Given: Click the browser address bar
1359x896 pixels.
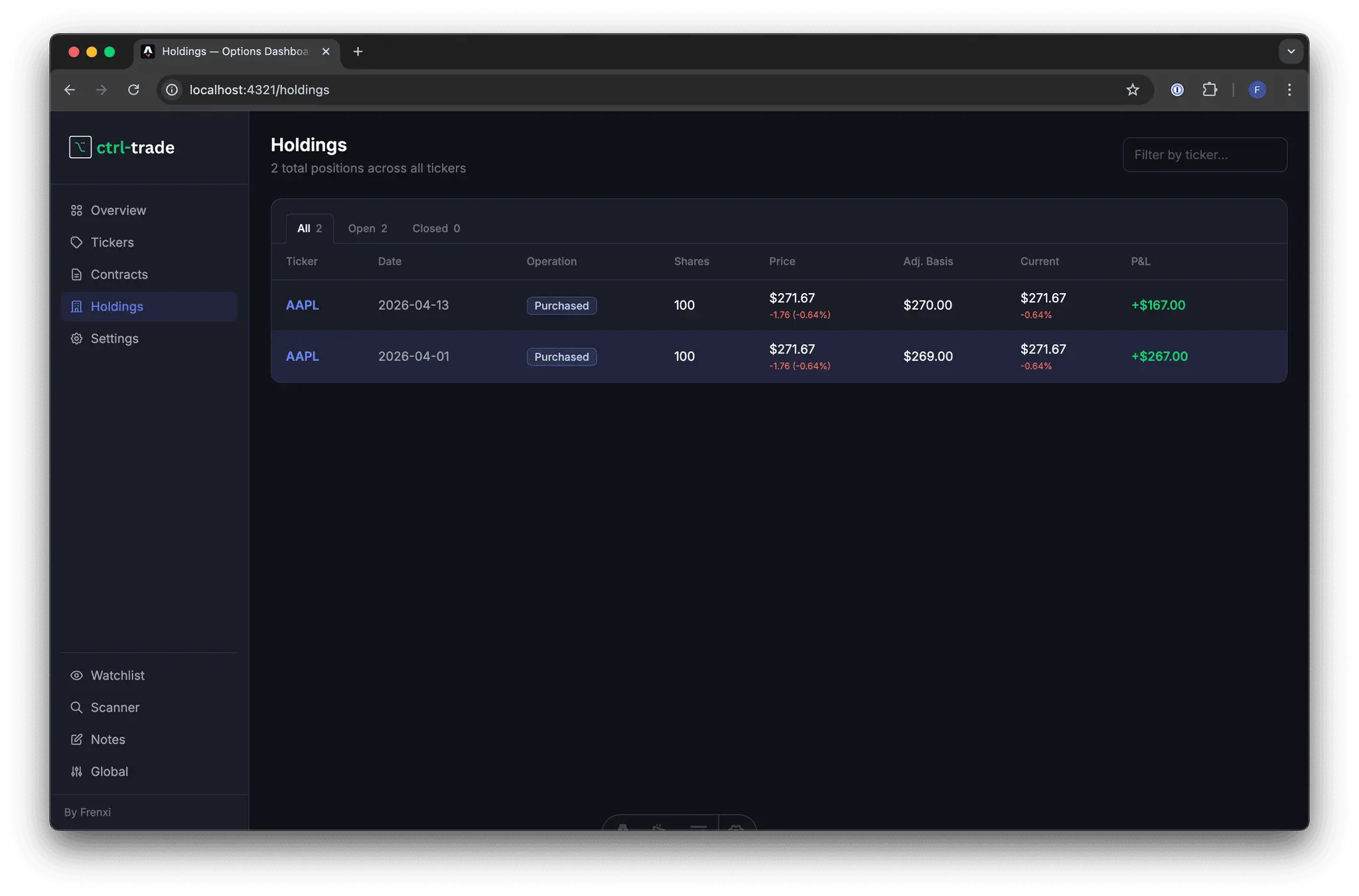Looking at the screenshot, I should (x=654, y=90).
